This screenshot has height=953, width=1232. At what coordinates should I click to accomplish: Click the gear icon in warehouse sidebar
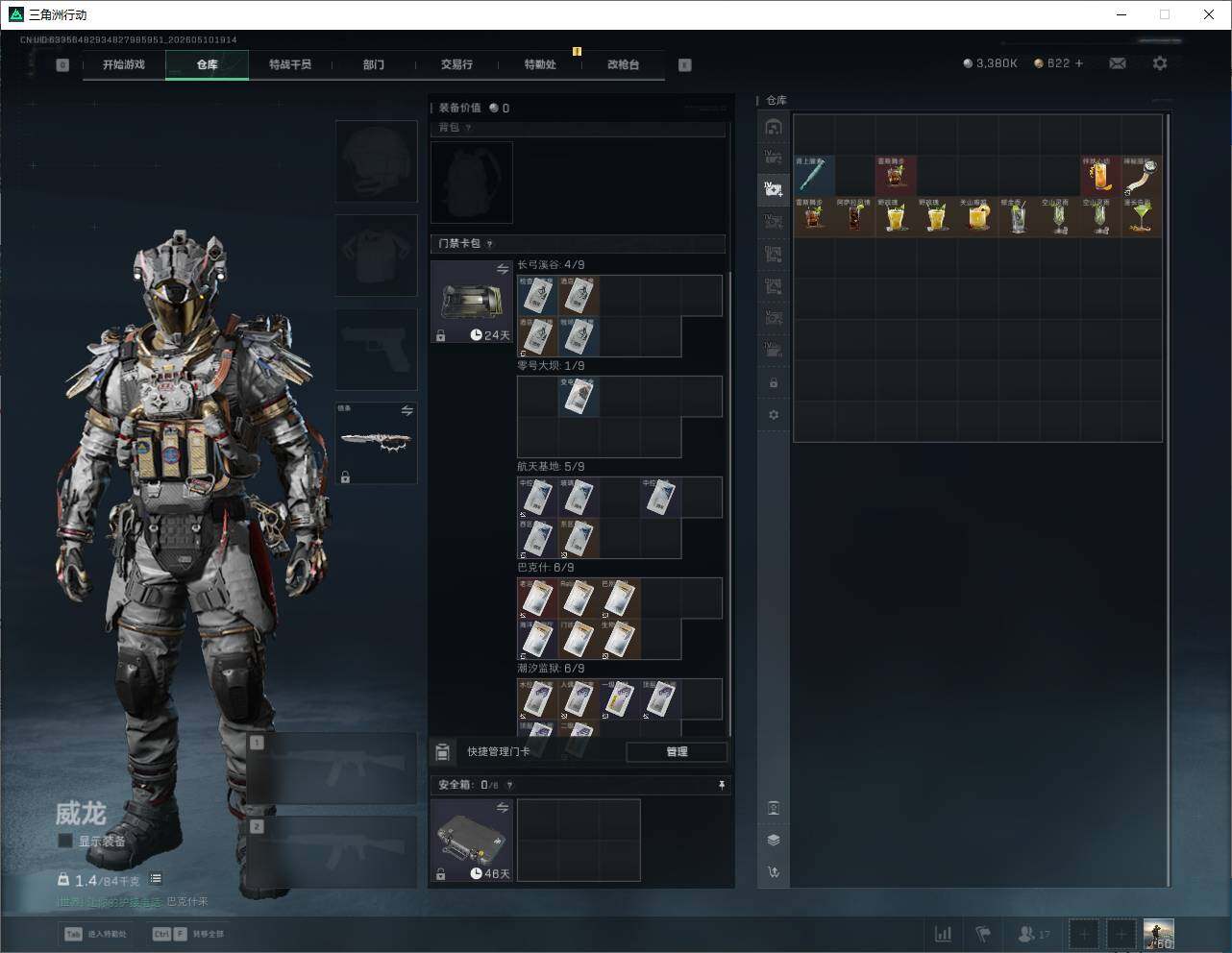tap(774, 415)
